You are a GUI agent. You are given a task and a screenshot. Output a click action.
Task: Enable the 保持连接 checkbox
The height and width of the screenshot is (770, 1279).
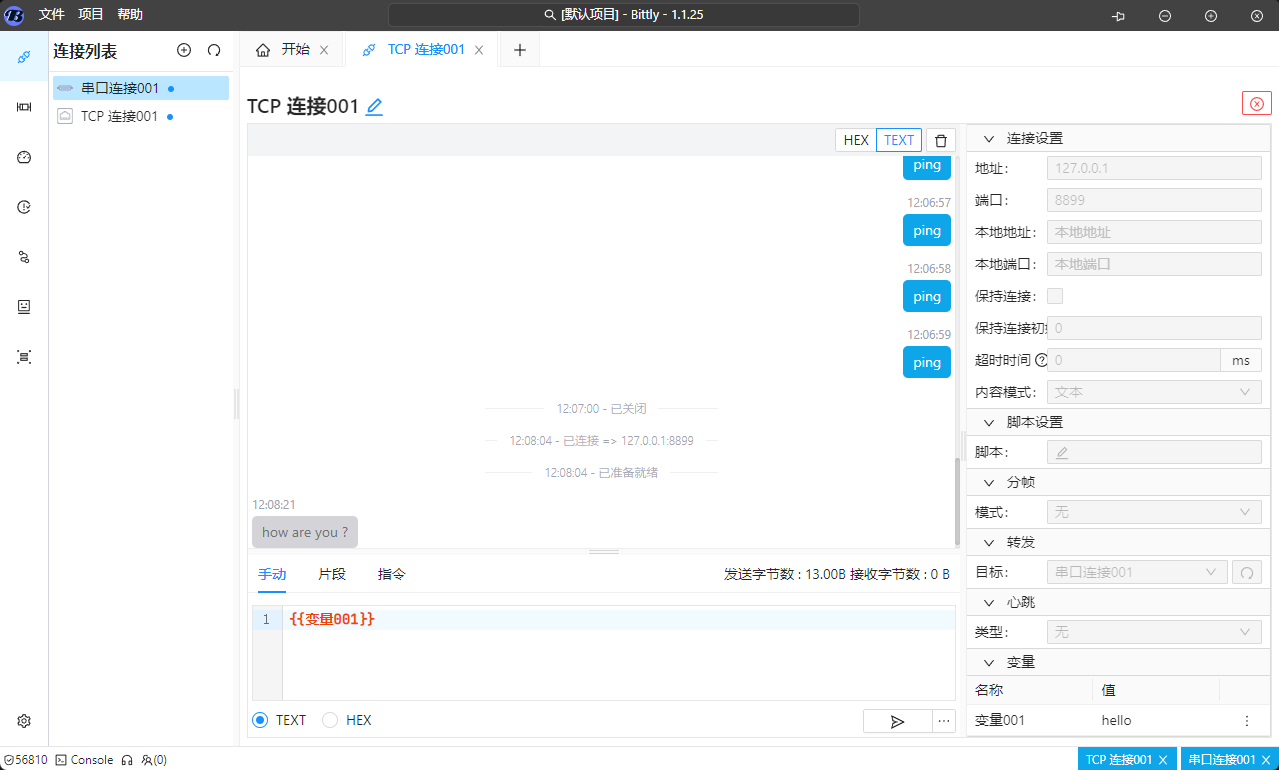pyautogui.click(x=1055, y=296)
